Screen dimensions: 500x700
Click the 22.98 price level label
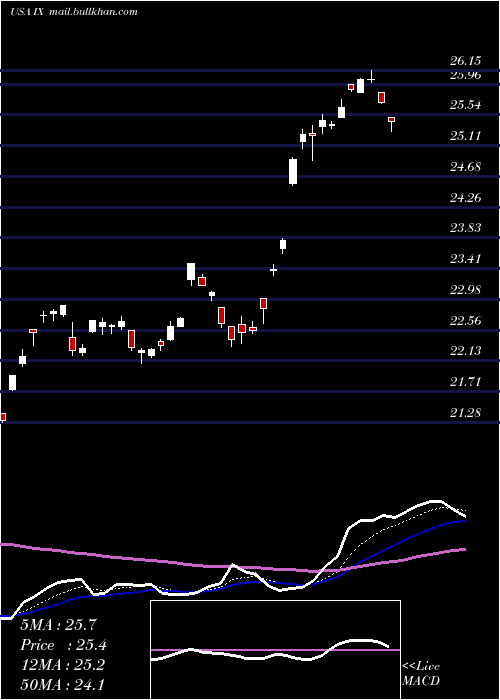(x=466, y=290)
